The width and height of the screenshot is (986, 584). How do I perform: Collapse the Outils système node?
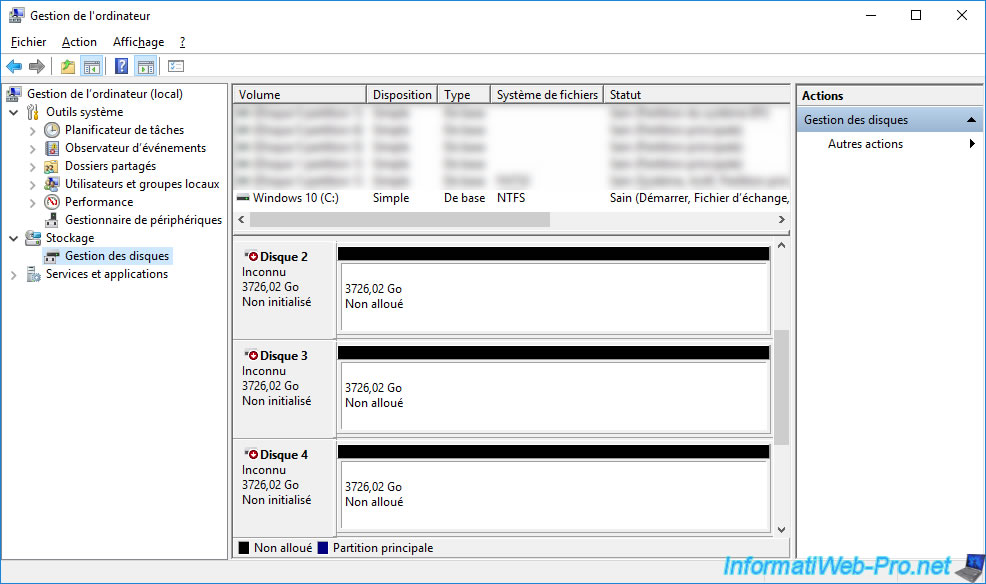coord(14,112)
